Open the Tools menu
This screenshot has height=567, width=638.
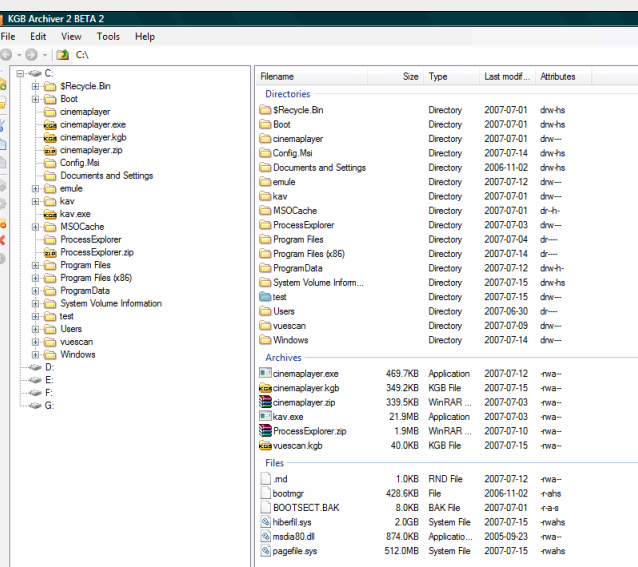[x=108, y=37]
